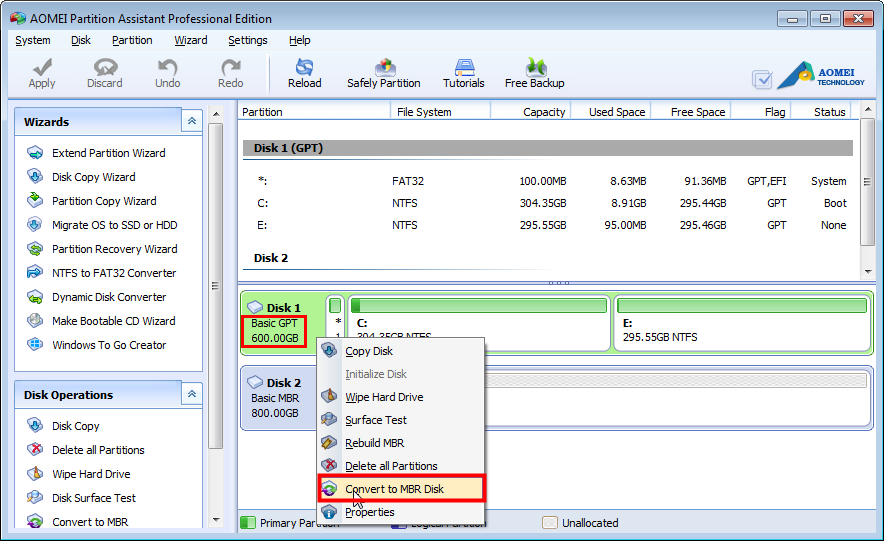Image resolution: width=884 pixels, height=541 pixels.
Task: Click the E: 295.55GB NTFS partition block
Action: click(742, 323)
